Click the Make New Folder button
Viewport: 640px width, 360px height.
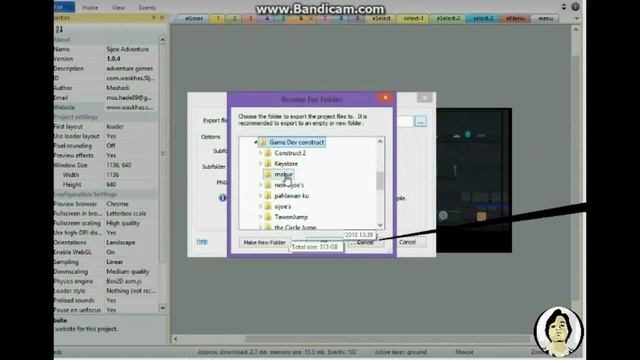264,242
